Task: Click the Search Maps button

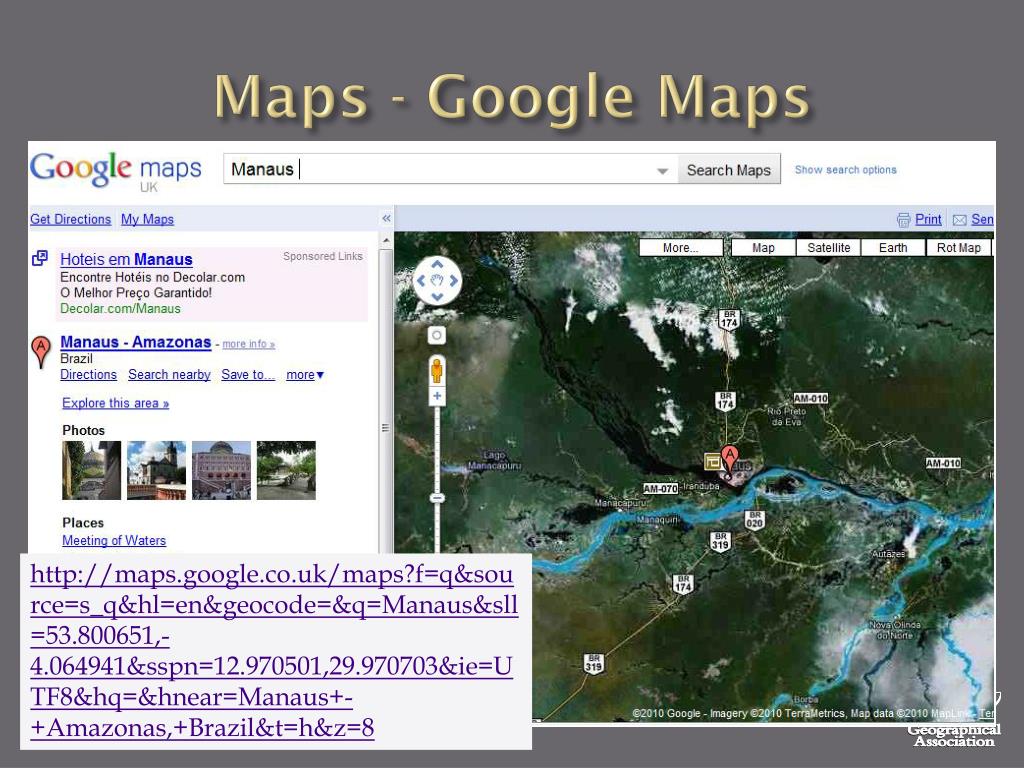Action: pyautogui.click(x=728, y=170)
